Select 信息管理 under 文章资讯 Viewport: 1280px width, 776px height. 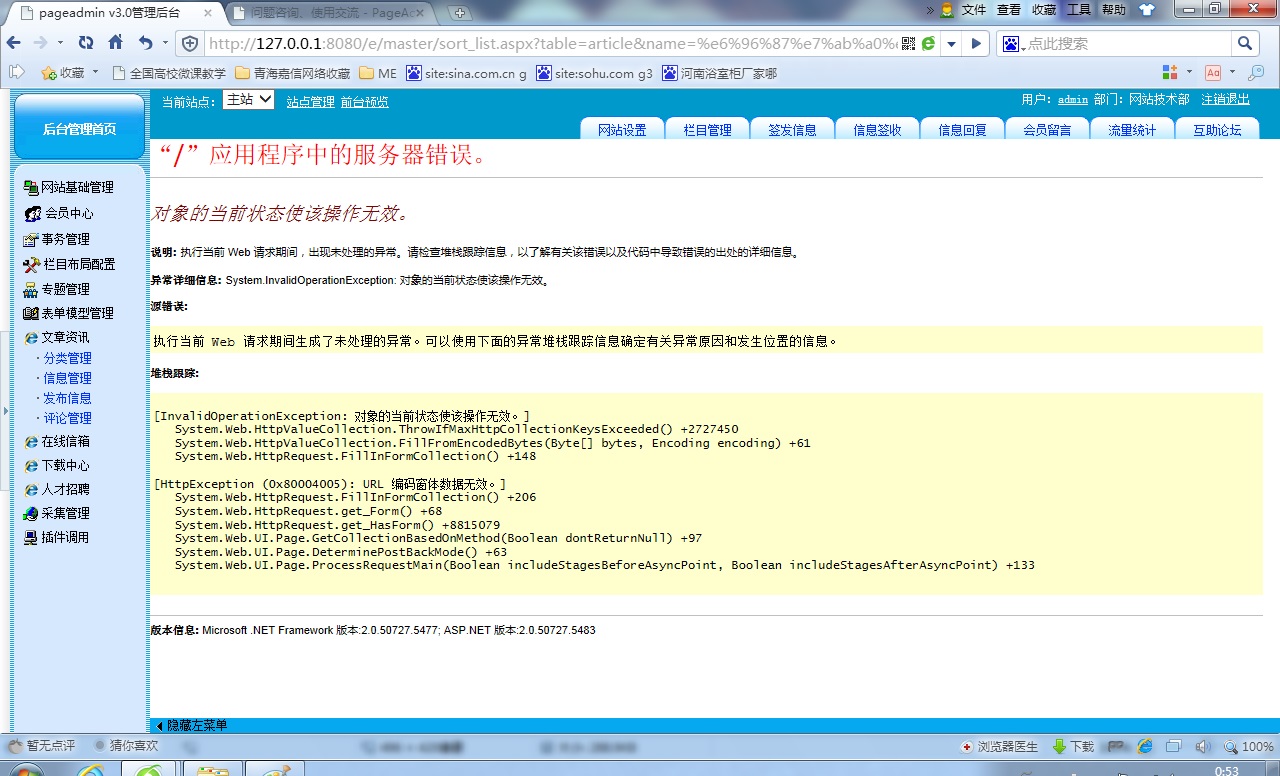click(x=67, y=378)
